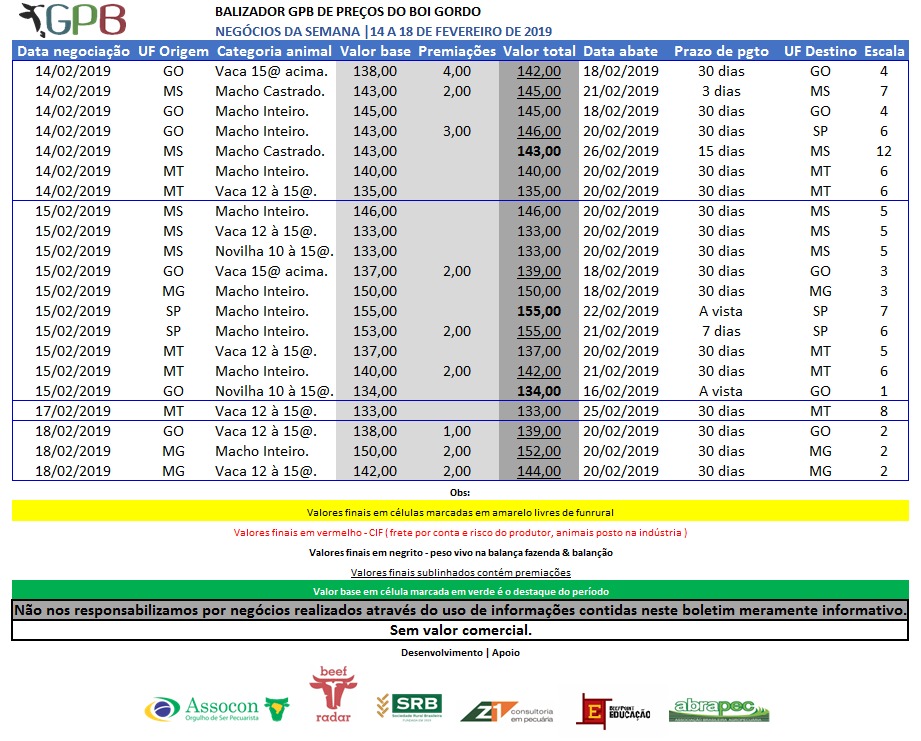This screenshot has height=741, width=921.
Task: Select the UF Destino 'SP' in the 14/02 GO row
Action: 820,131
